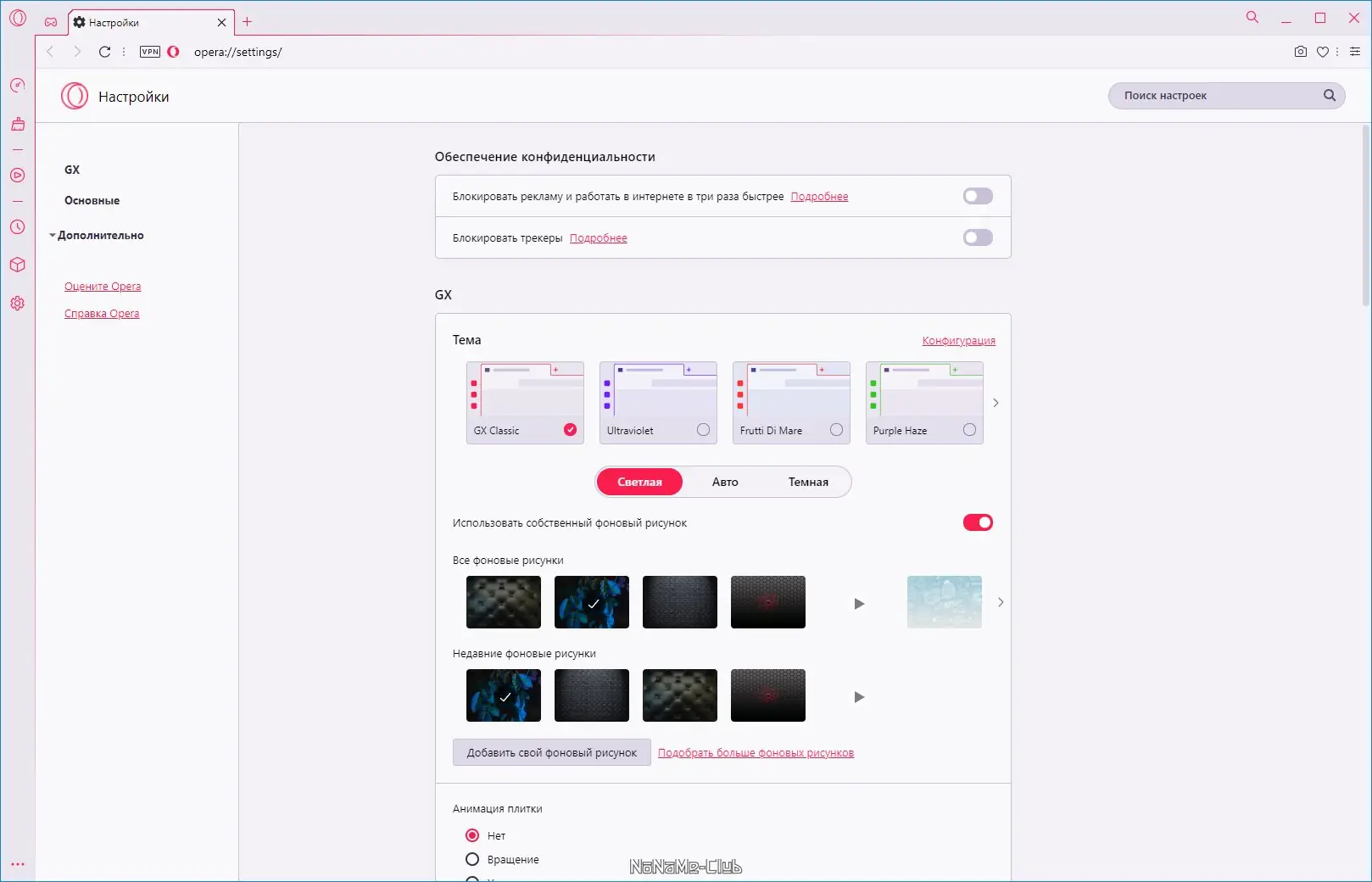Show more themes with right chevron

click(x=996, y=403)
